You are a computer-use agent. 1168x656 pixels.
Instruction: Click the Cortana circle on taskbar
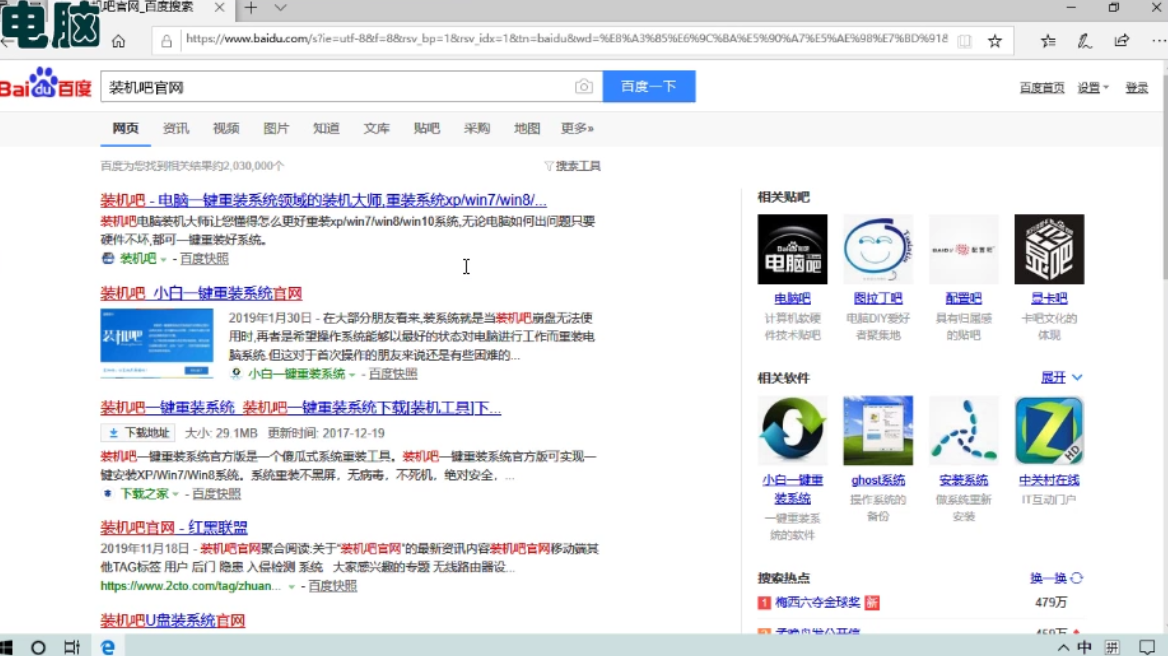[x=38, y=647]
